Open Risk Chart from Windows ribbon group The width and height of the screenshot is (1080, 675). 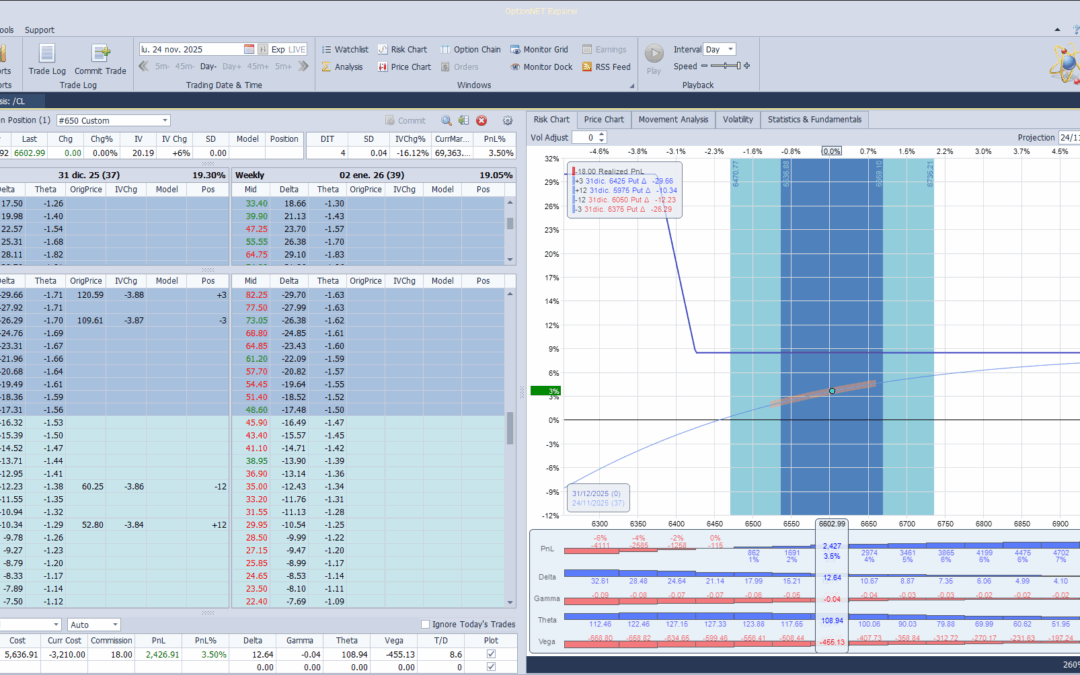point(402,50)
